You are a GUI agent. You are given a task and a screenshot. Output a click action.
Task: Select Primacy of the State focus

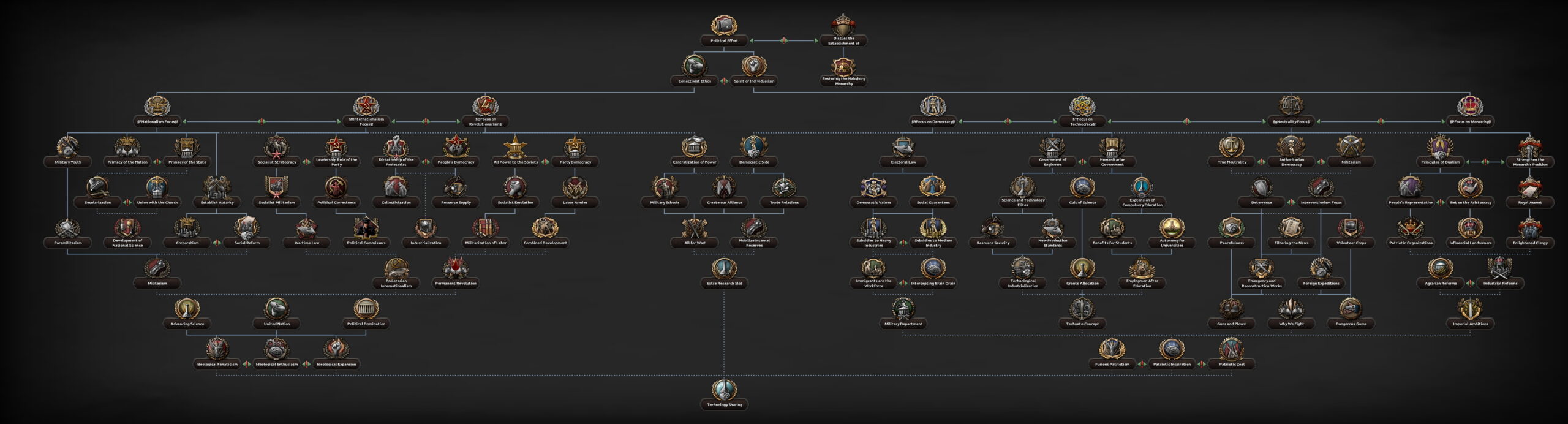click(187, 152)
